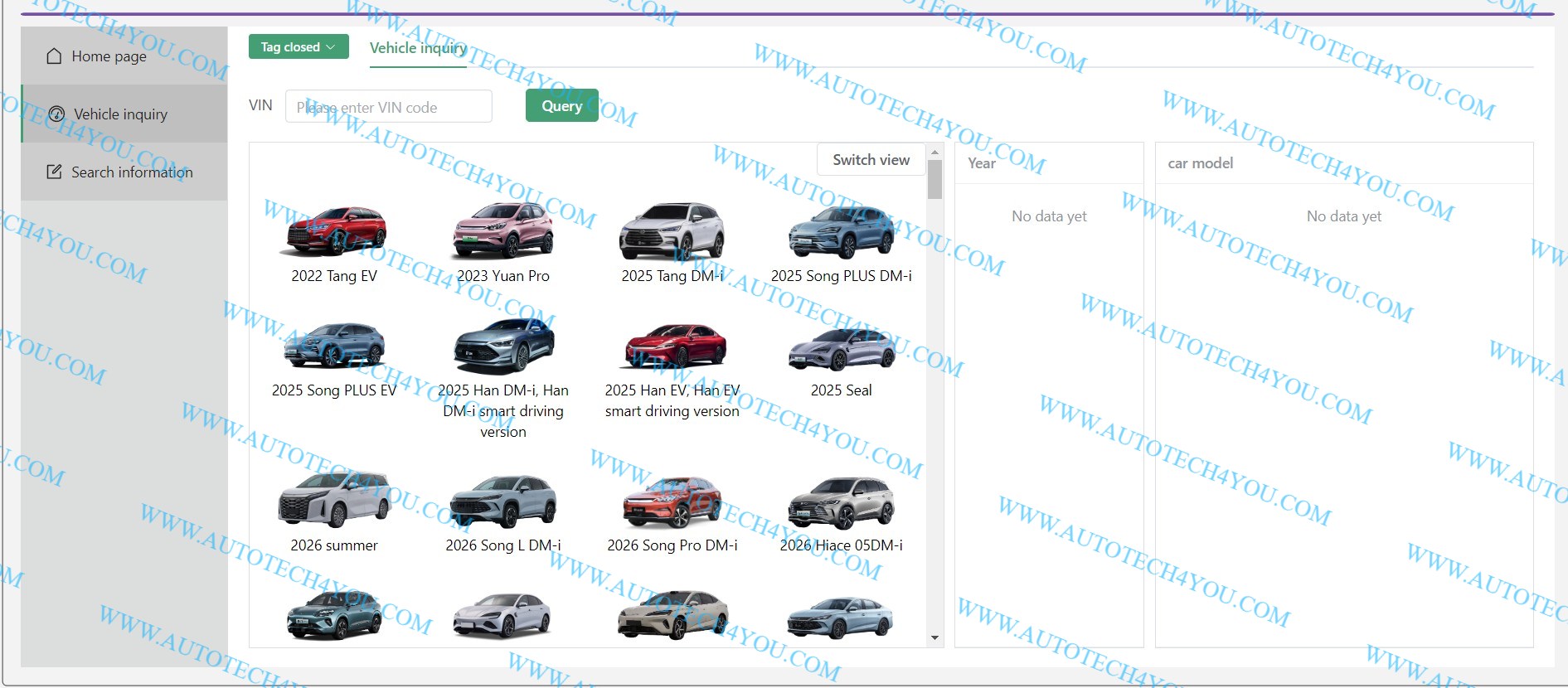Select the 2026 summer van image

(334, 500)
